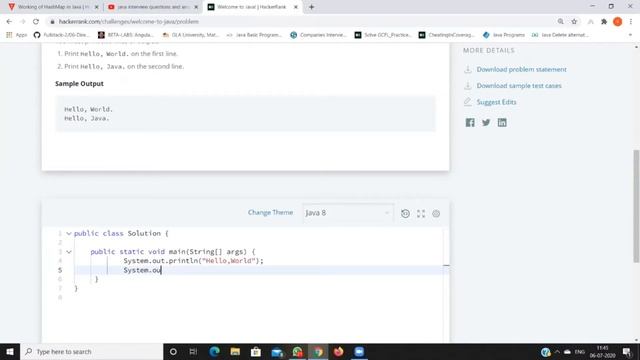Share problem on LinkedIn
This screenshot has width=640, height=360.
(x=502, y=122)
